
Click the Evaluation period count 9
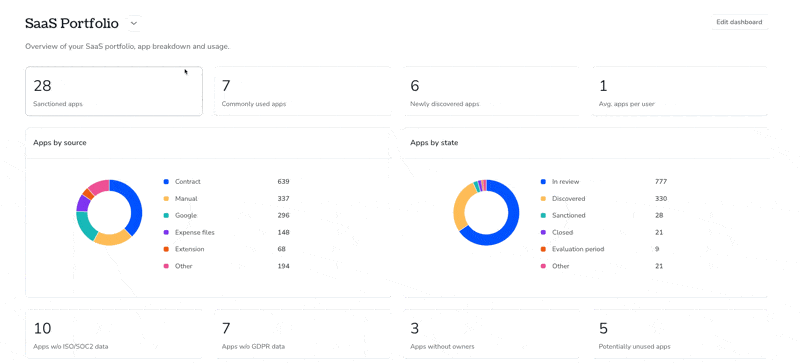(x=657, y=249)
